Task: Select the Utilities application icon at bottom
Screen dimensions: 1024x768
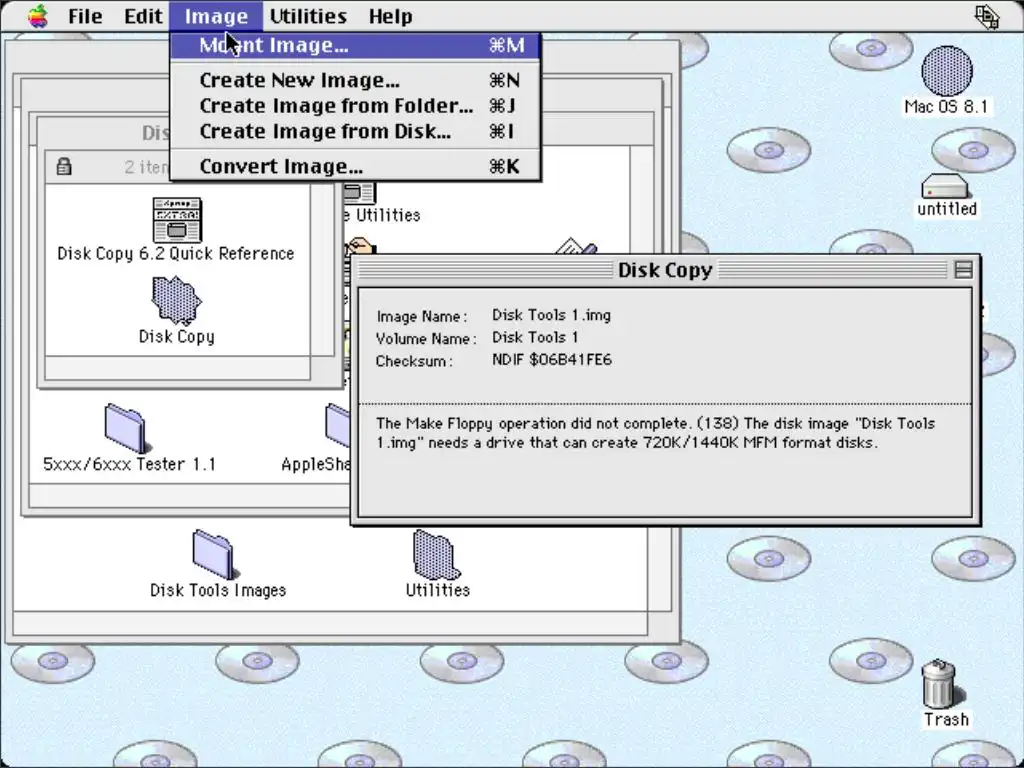Action: pos(437,554)
